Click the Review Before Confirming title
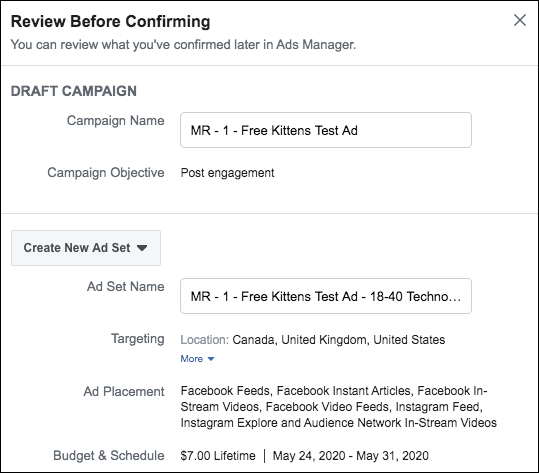 (110, 21)
